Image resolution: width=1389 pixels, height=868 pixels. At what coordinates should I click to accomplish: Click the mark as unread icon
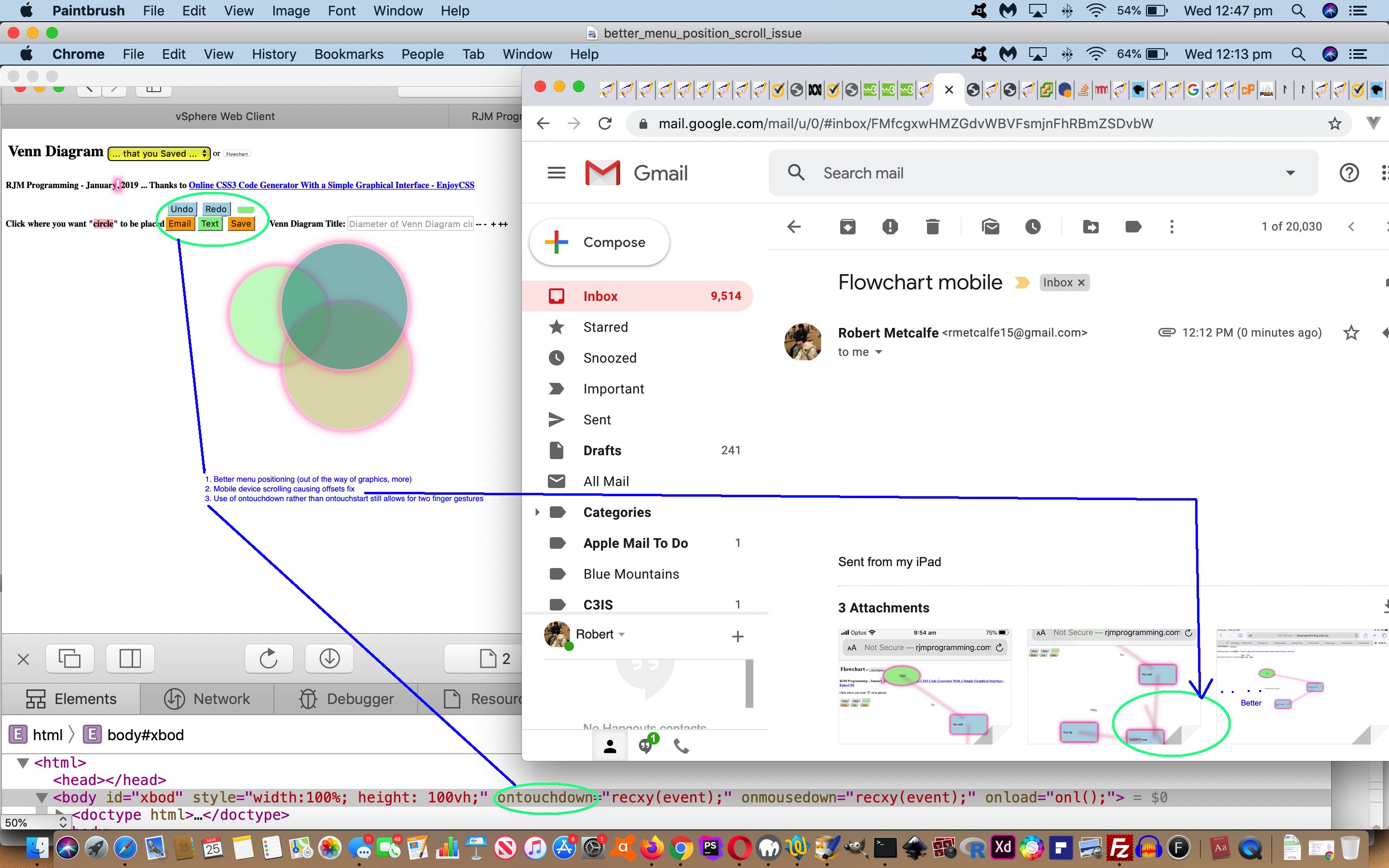point(991,227)
